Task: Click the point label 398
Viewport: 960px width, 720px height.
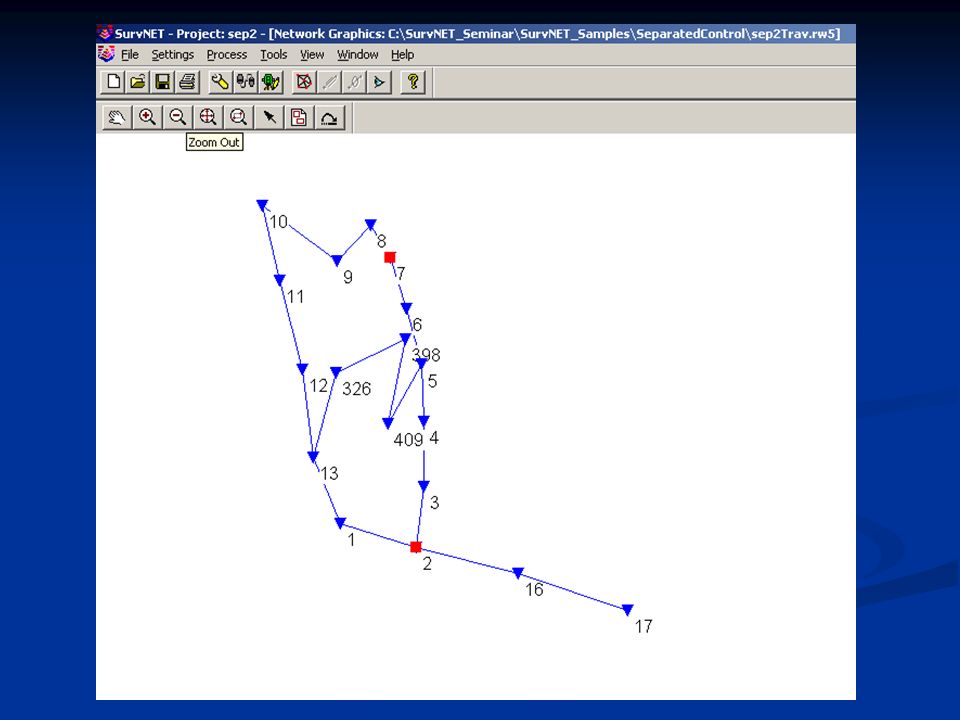Action: (x=426, y=354)
